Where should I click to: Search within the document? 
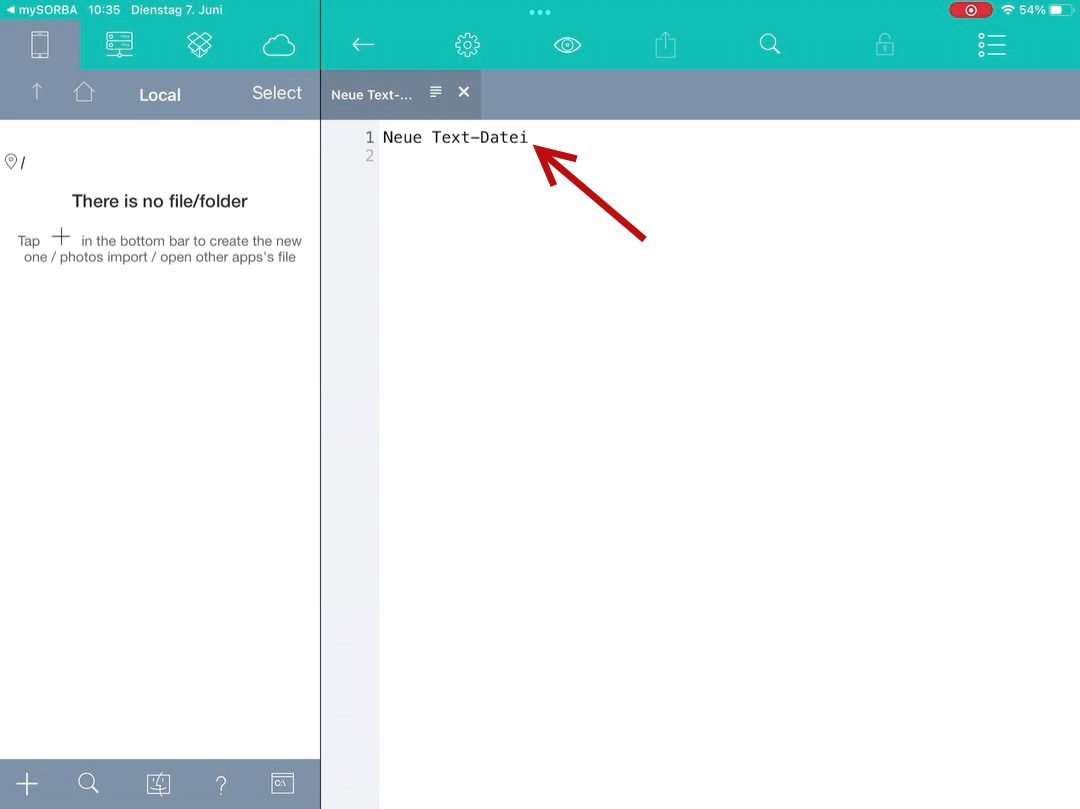769,45
